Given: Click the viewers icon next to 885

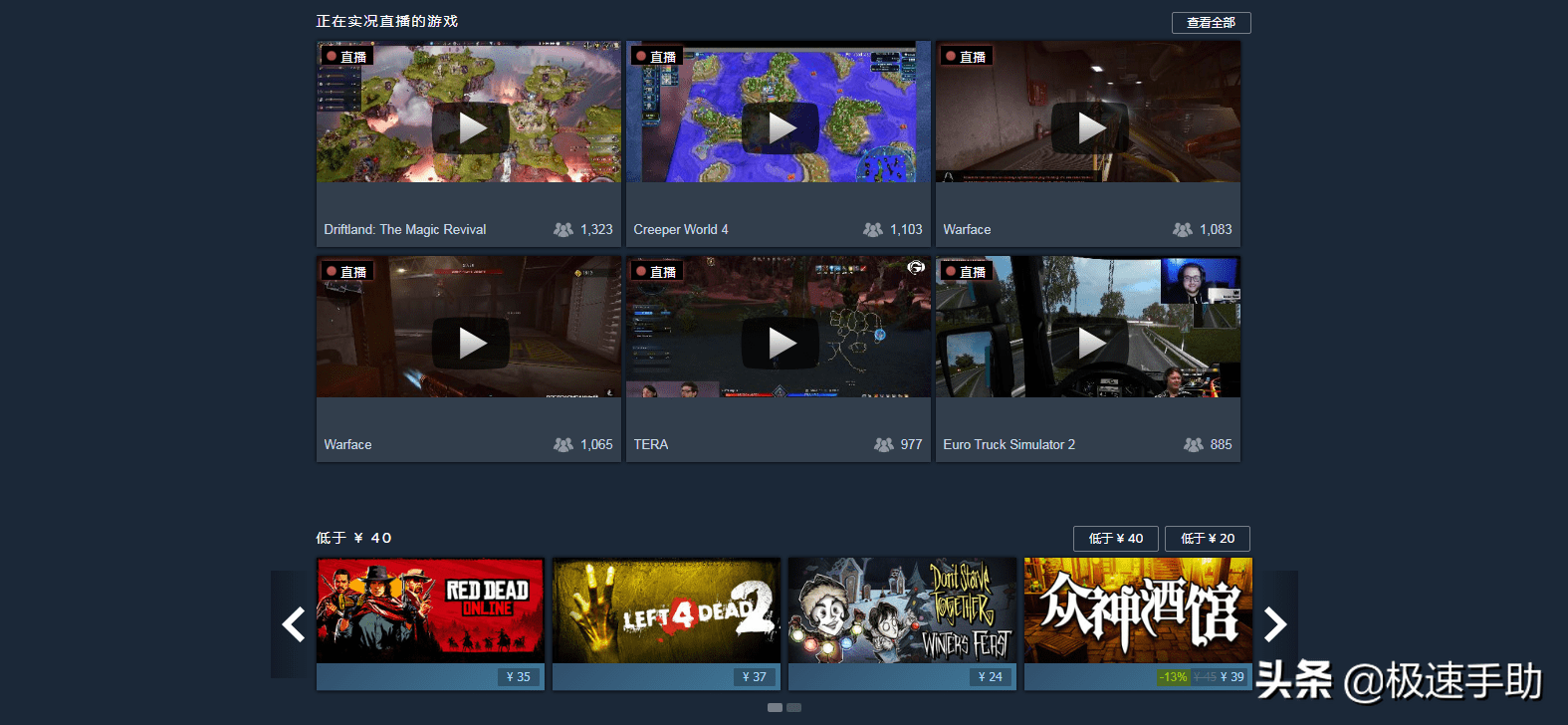Looking at the screenshot, I should tap(1193, 444).
